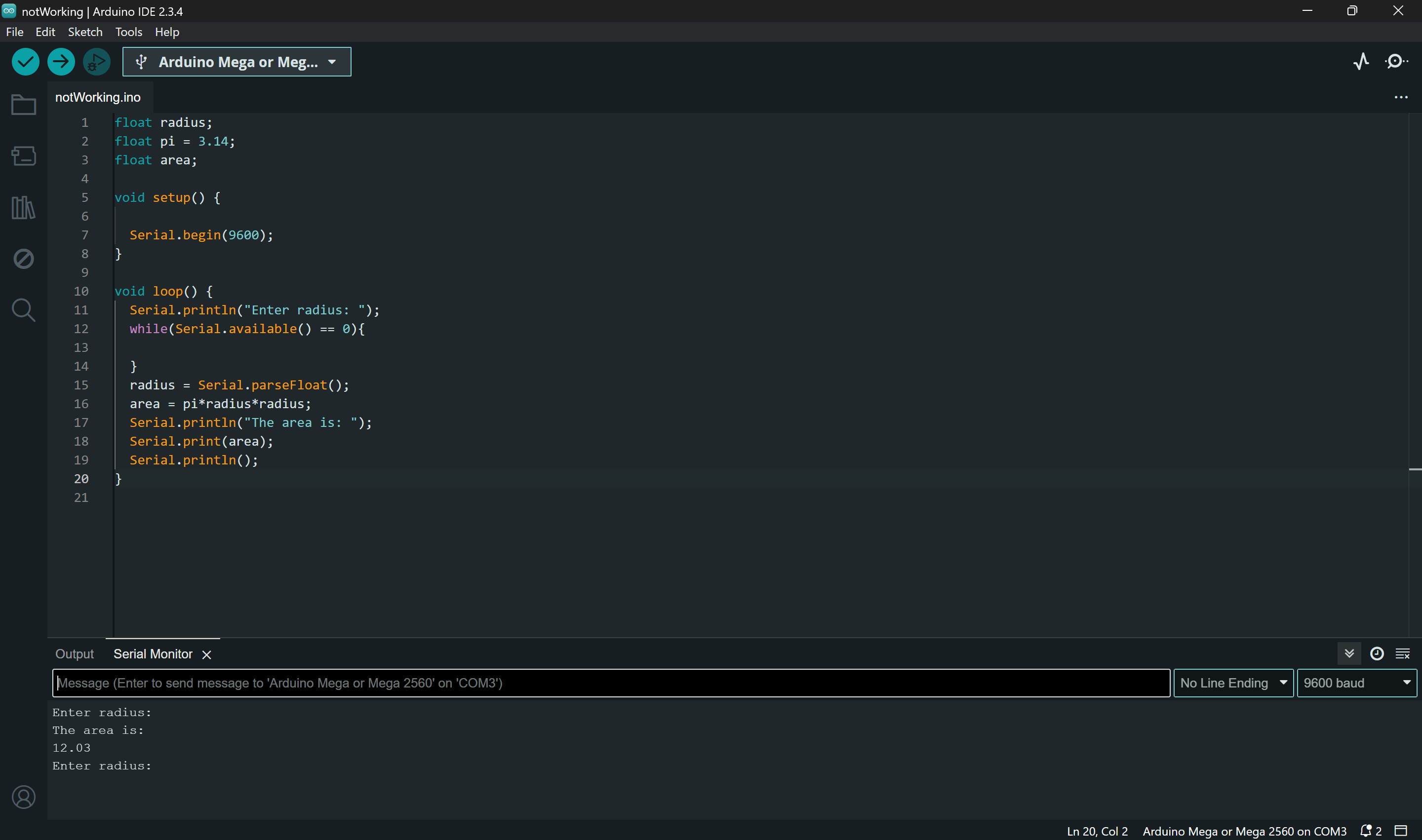The width and height of the screenshot is (1422, 840).
Task: Open the Boards Manager sidebar icon
Action: coord(23,155)
